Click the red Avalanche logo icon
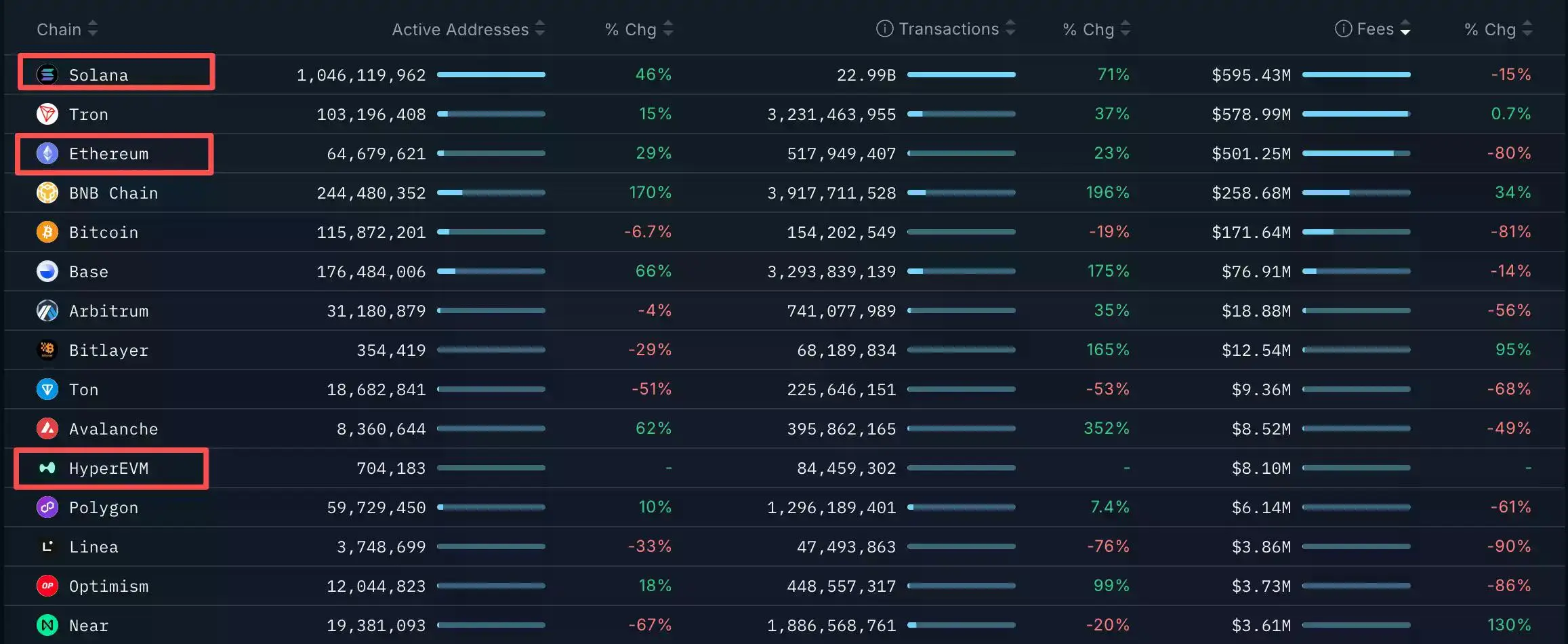Screen dimensions: 1568x644 [47, 428]
